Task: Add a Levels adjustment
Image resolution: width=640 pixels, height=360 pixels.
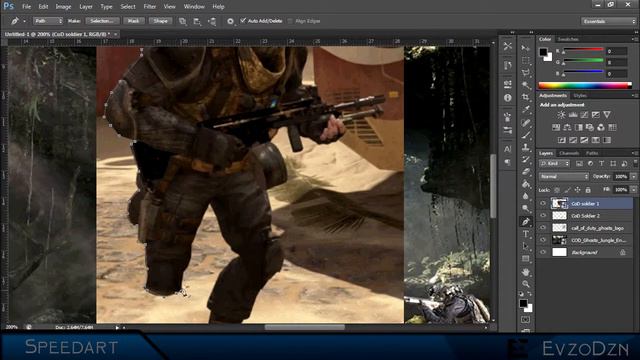Action: 573,115
